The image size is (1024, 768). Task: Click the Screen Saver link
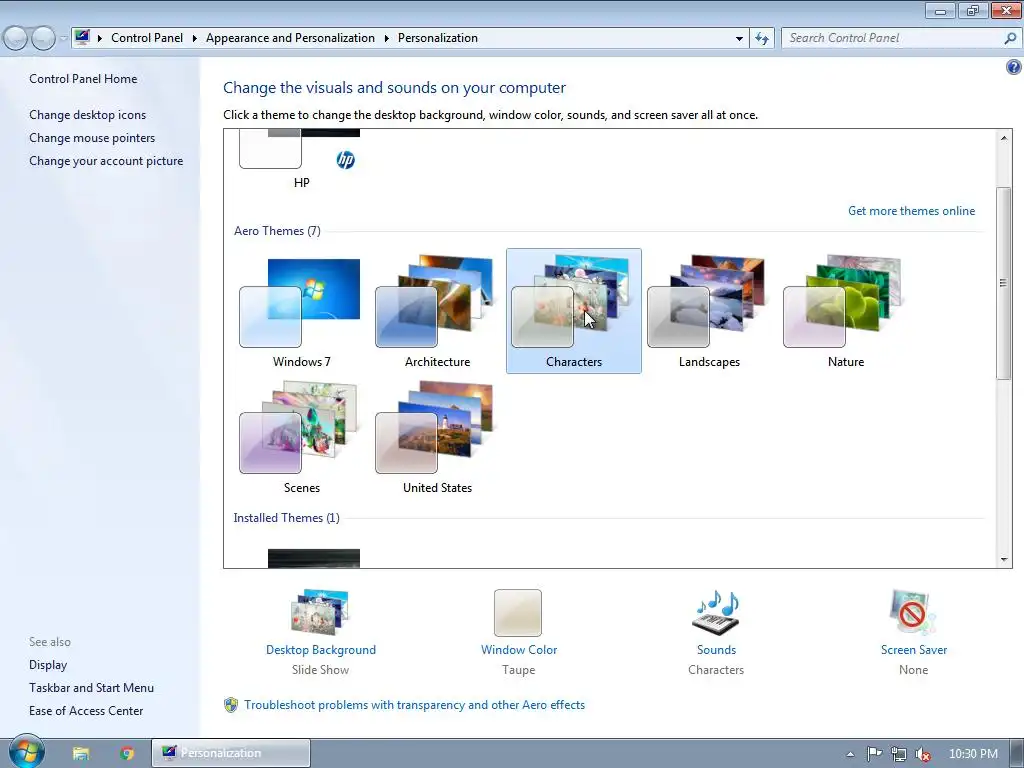click(914, 650)
